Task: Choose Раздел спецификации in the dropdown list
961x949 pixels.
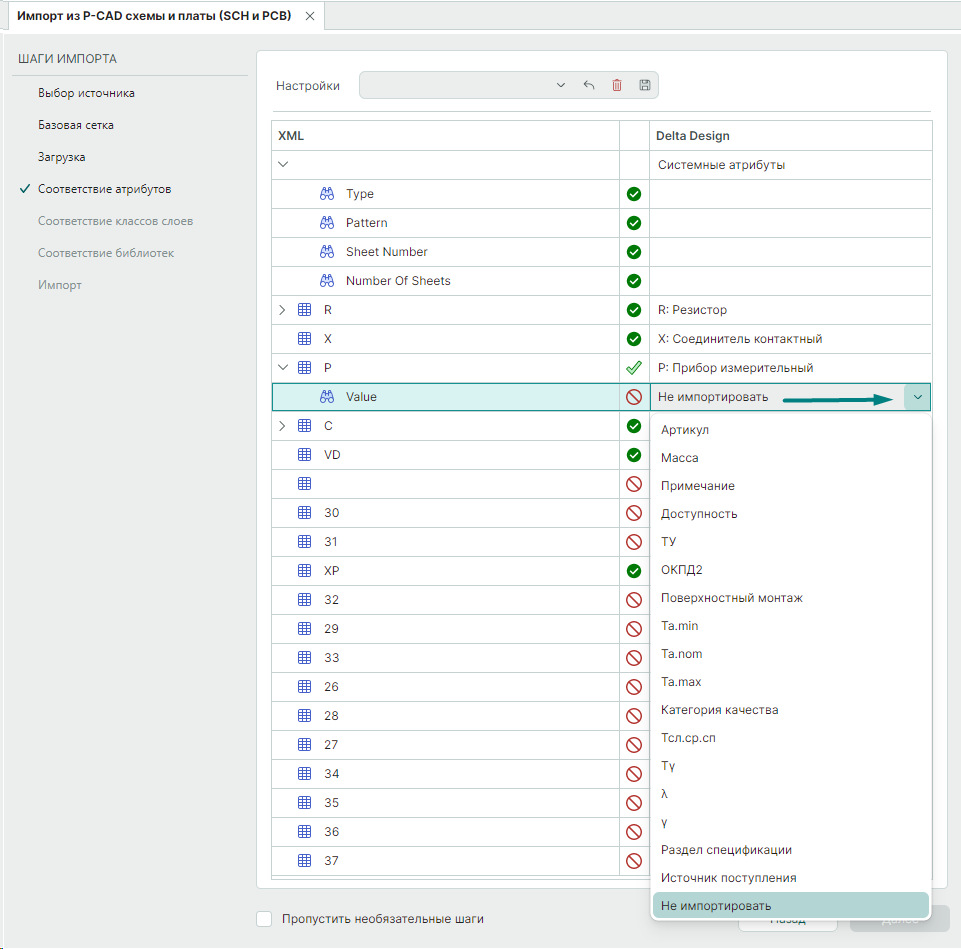Action: point(726,850)
